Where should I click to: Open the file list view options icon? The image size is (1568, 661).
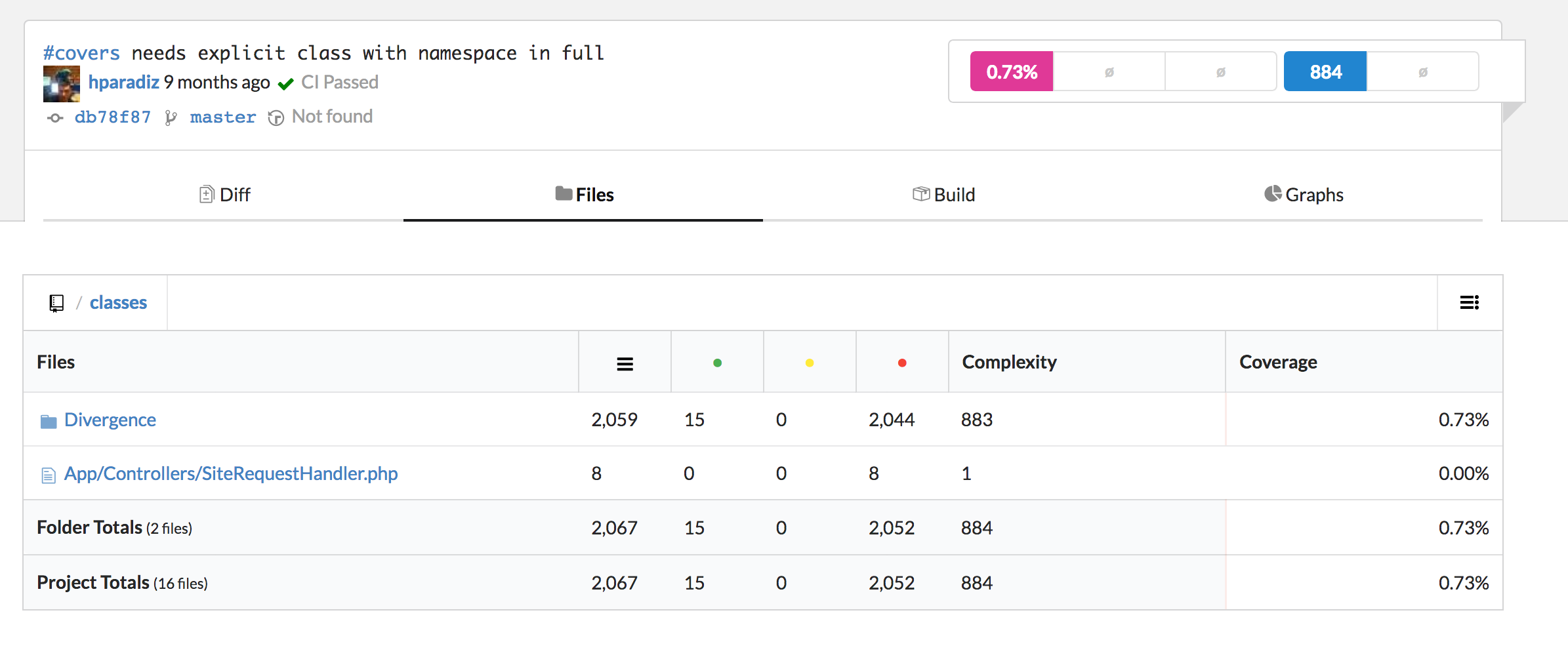point(1469,302)
